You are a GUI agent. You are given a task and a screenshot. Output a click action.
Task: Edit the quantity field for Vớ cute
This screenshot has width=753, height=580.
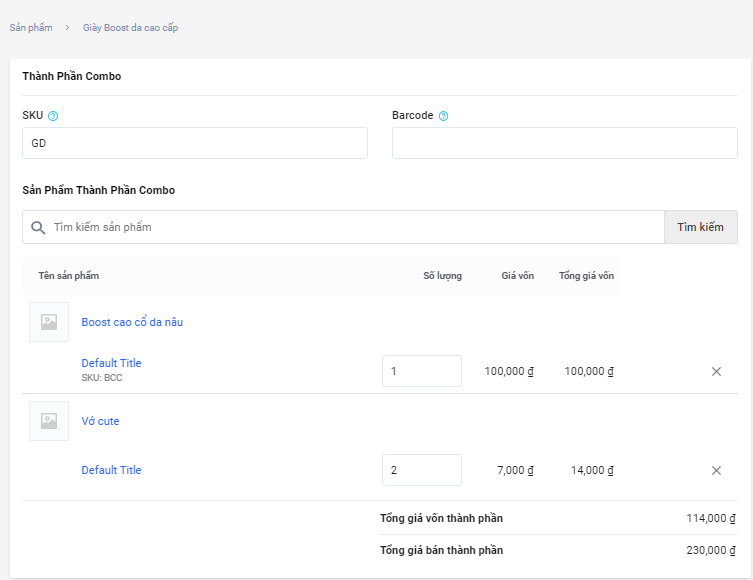421,470
